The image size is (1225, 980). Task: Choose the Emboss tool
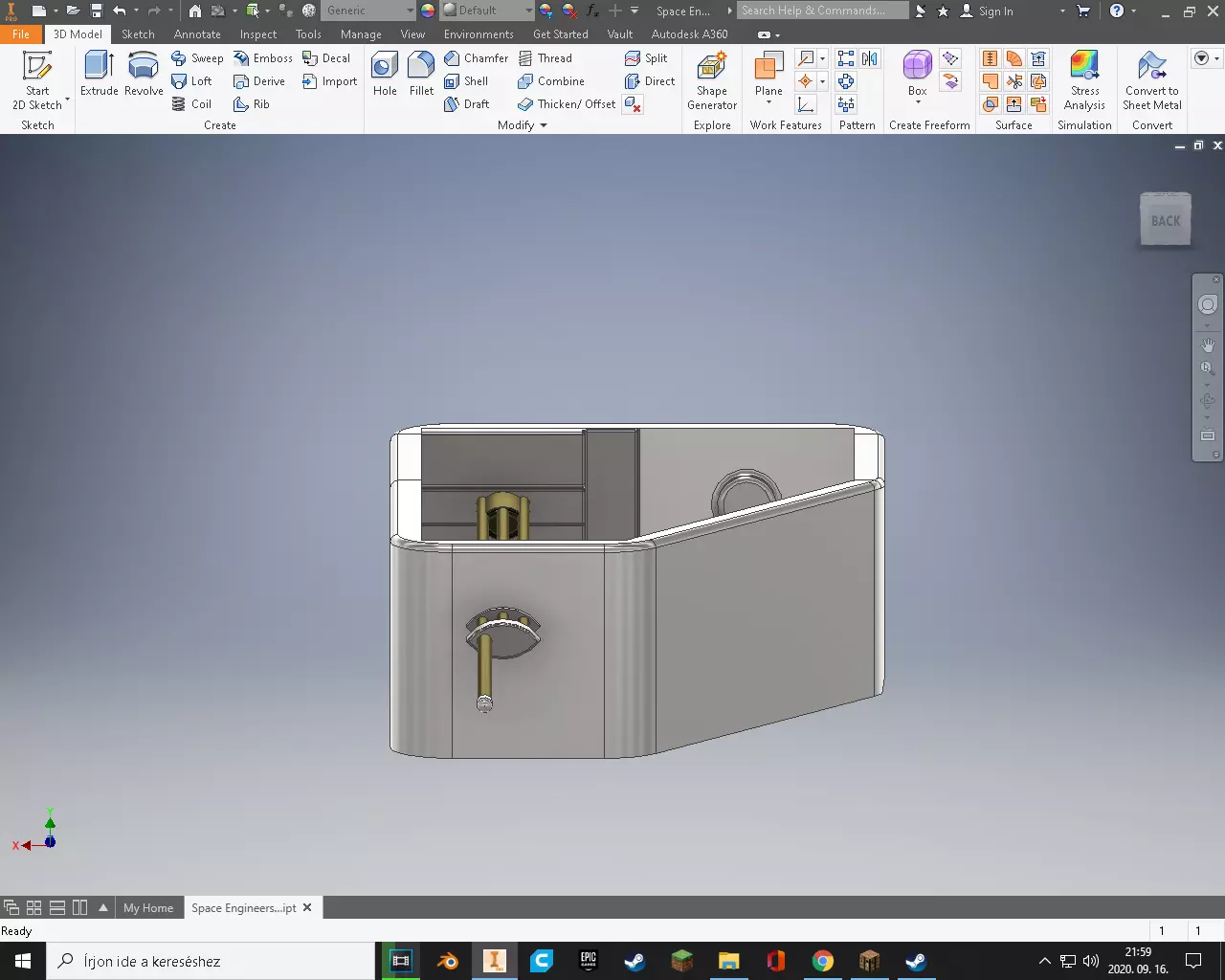[x=263, y=58]
